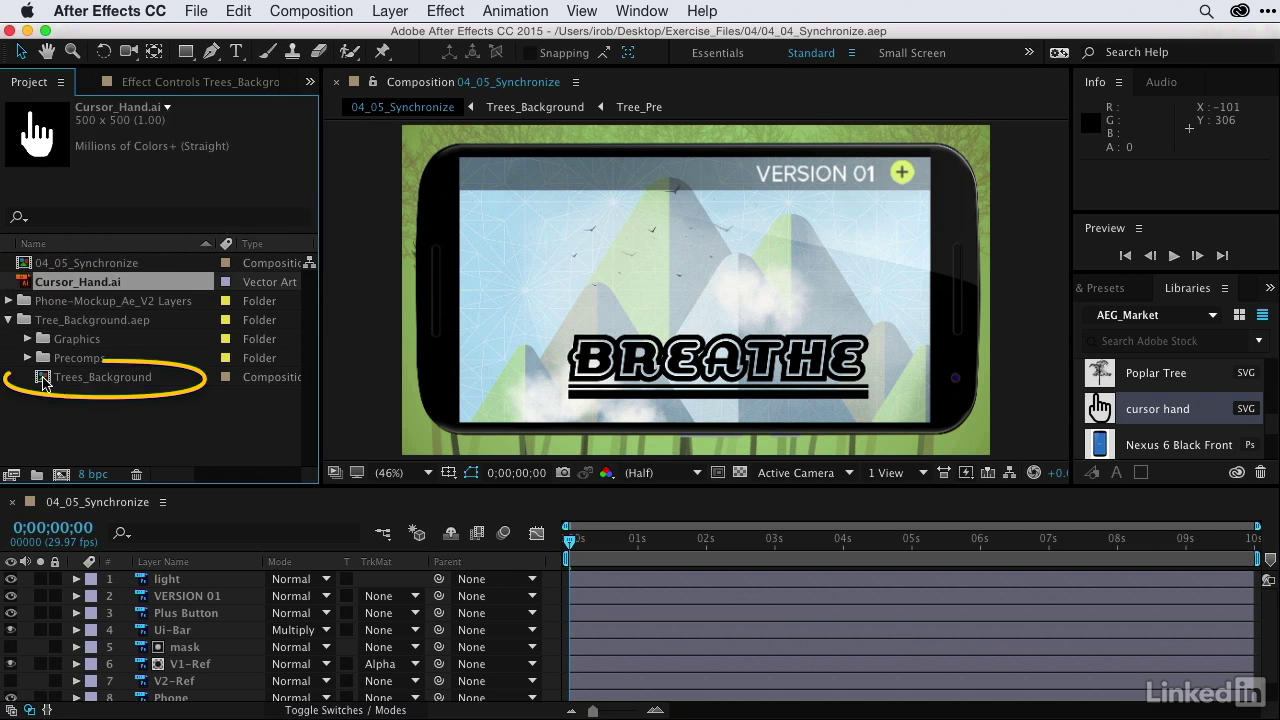
Task: Hide the light layer with its eye
Action: click(11, 579)
